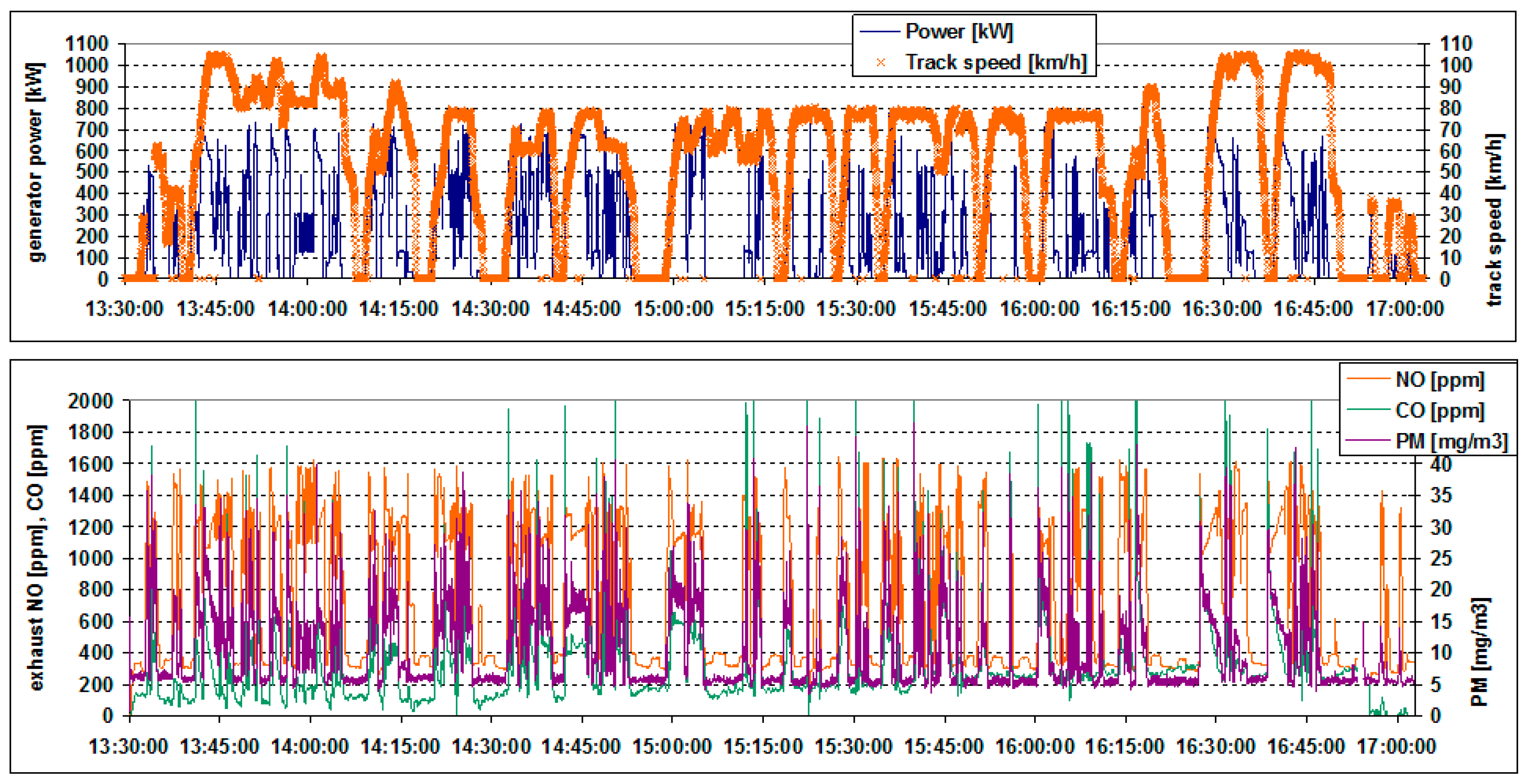Click 110 on the track speed axis
Screen dimensions: 1529x784
pos(1456,43)
